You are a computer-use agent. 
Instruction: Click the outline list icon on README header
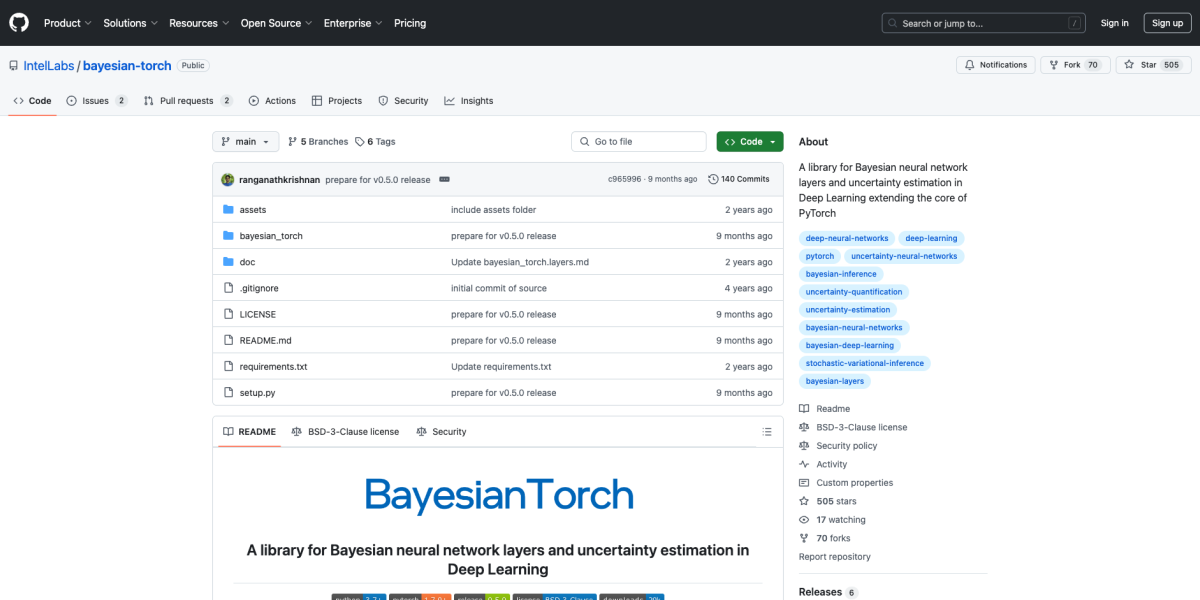(x=767, y=431)
